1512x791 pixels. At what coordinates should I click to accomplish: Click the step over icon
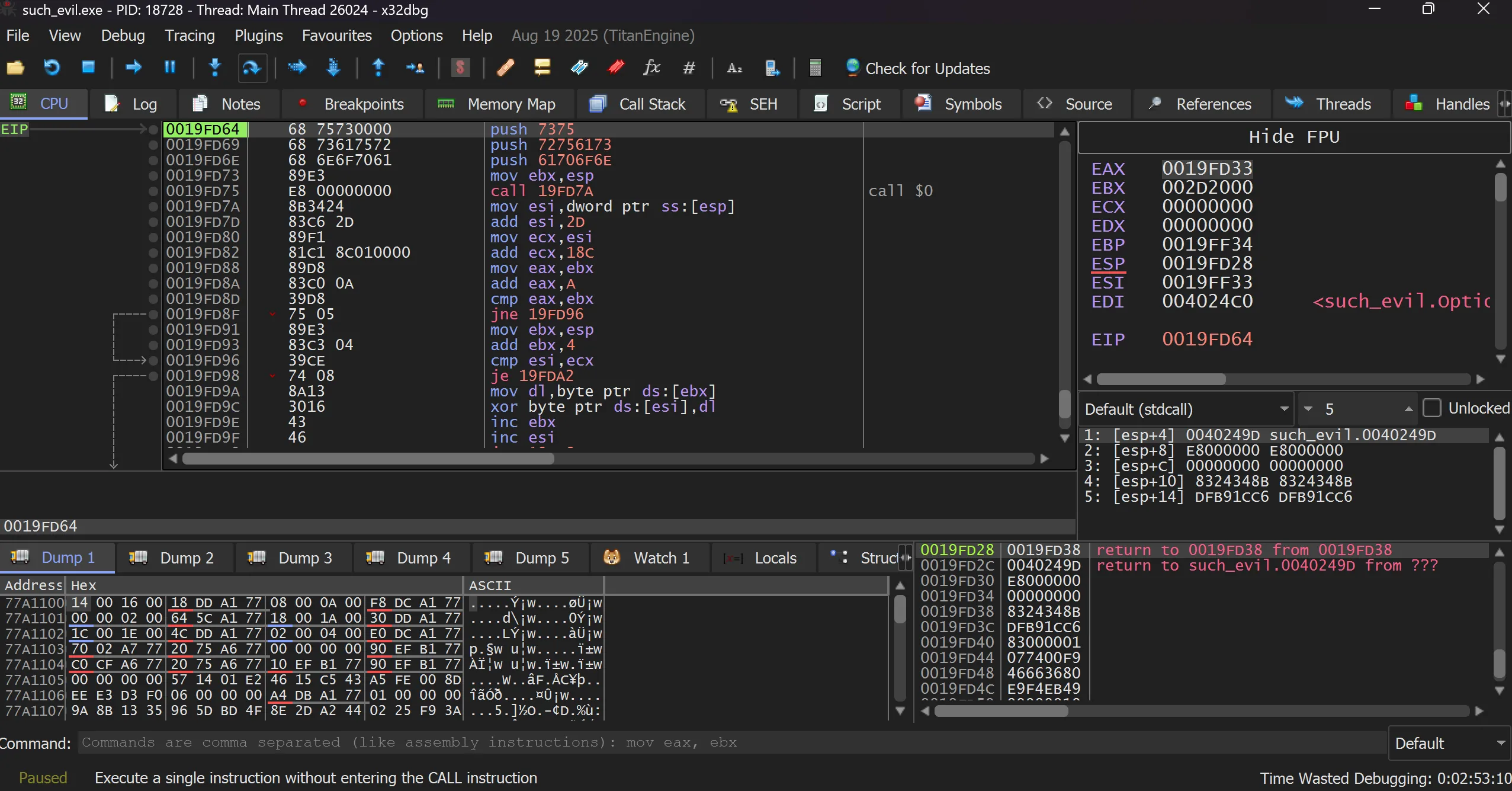(251, 68)
